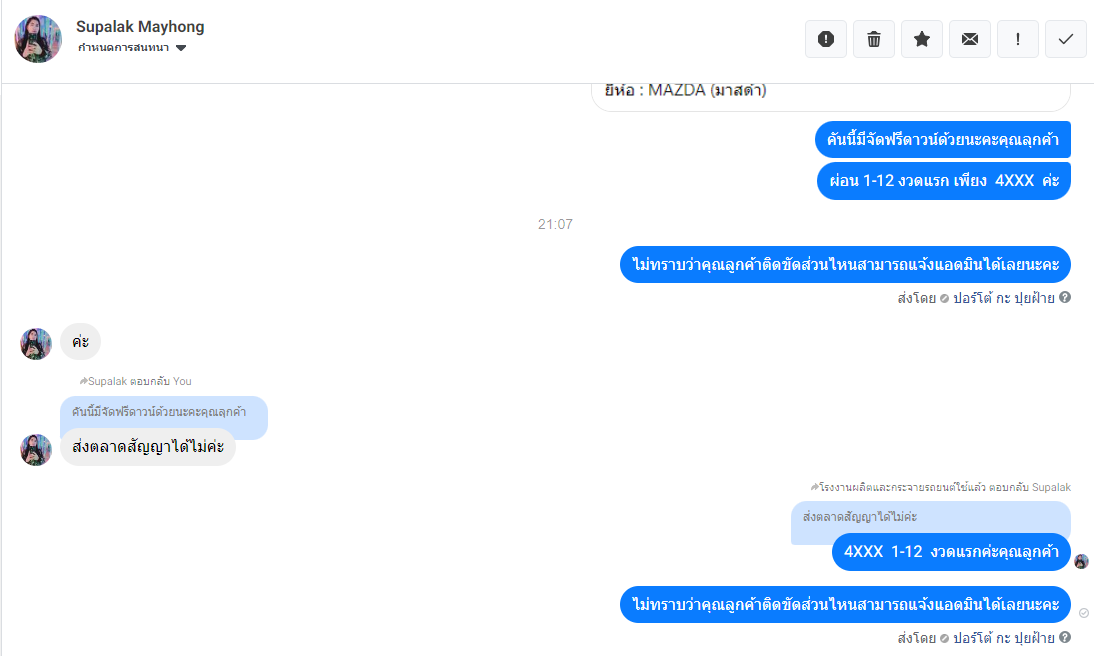1094x656 pixels.
Task: Click the first ส่งโดย ปอร์โต้ กะ ปุยฝ้าย sender label
Action: point(976,298)
